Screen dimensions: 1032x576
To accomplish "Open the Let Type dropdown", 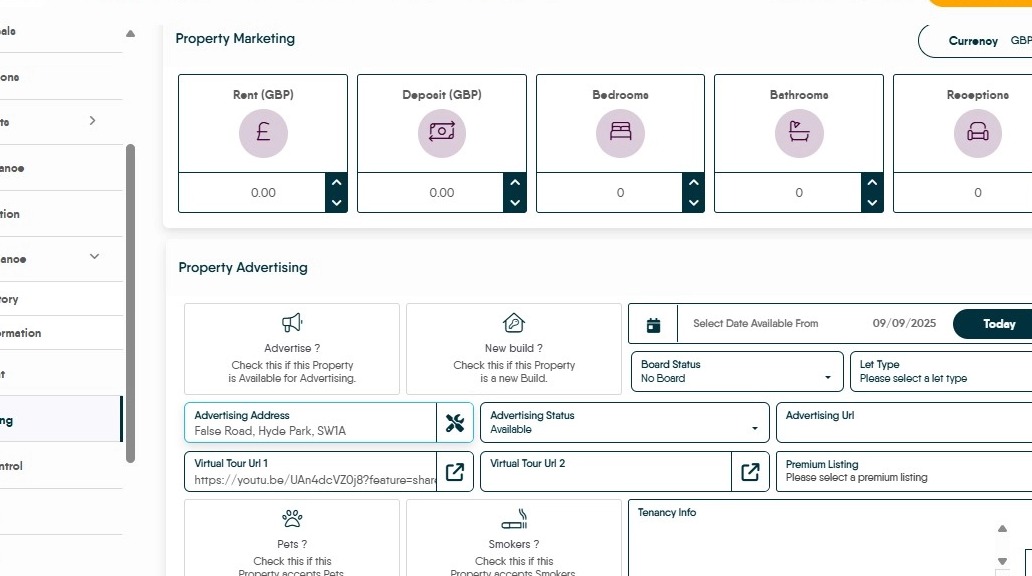I will (940, 372).
